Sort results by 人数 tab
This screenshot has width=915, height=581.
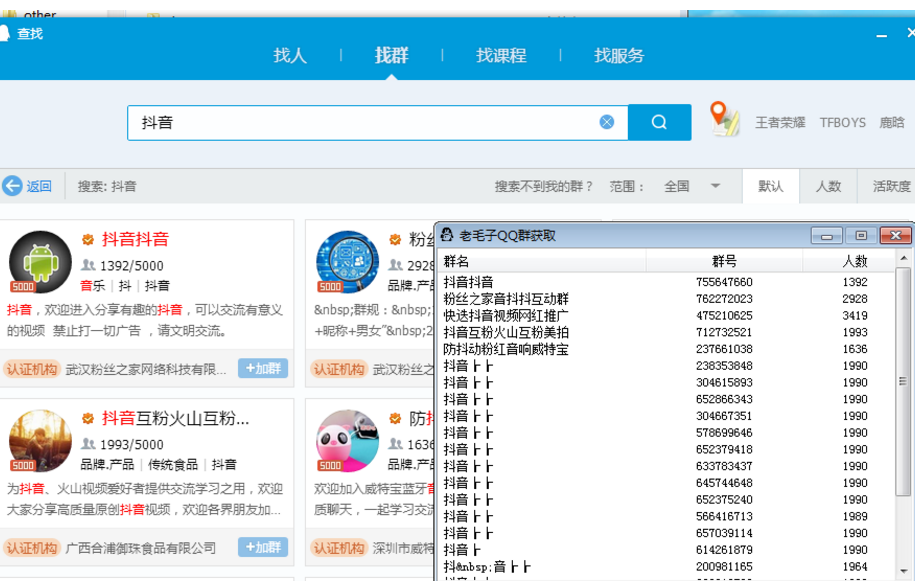coord(828,186)
